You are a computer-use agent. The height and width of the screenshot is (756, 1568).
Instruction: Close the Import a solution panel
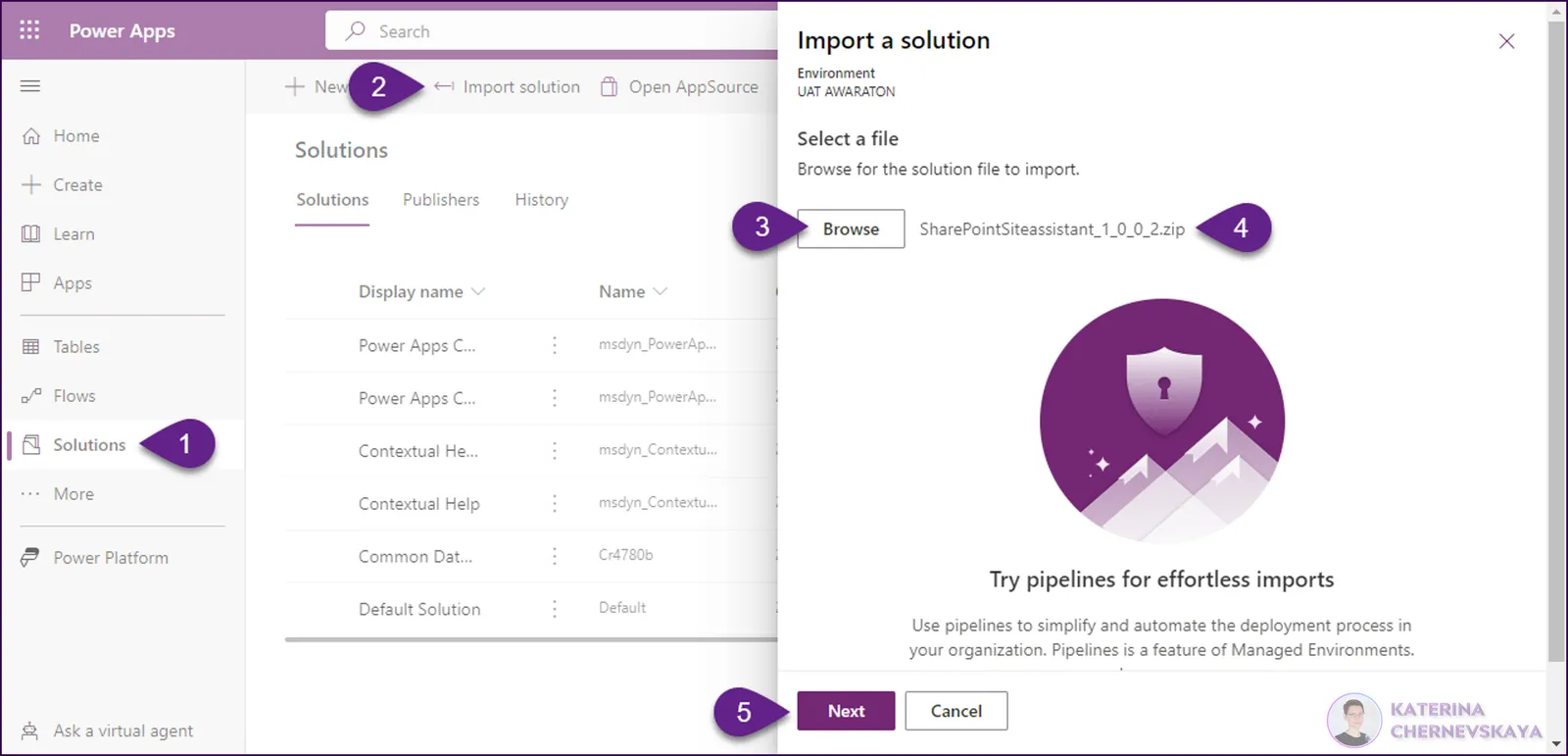coord(1506,41)
